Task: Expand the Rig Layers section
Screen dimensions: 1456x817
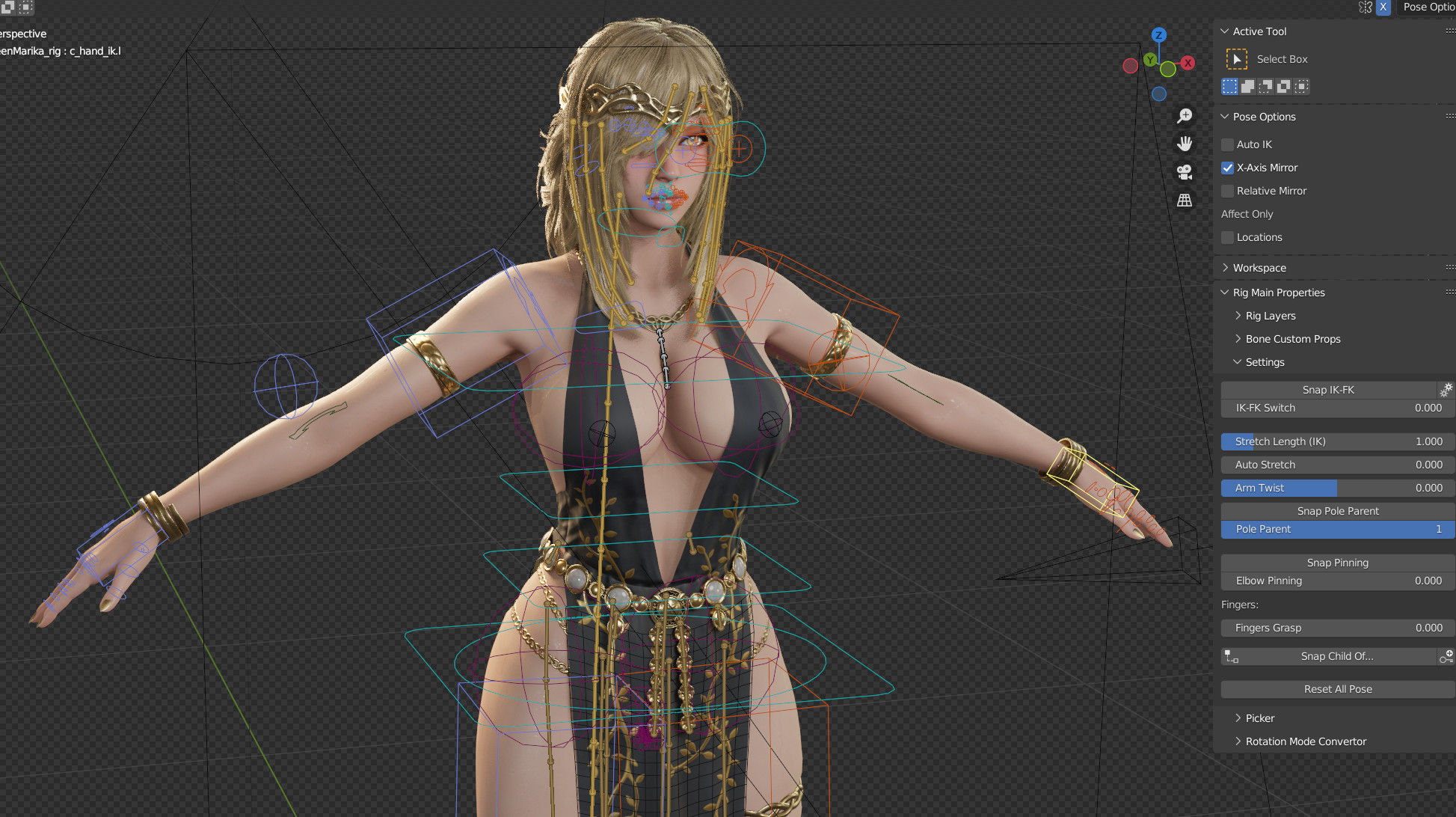Action: pos(1270,316)
